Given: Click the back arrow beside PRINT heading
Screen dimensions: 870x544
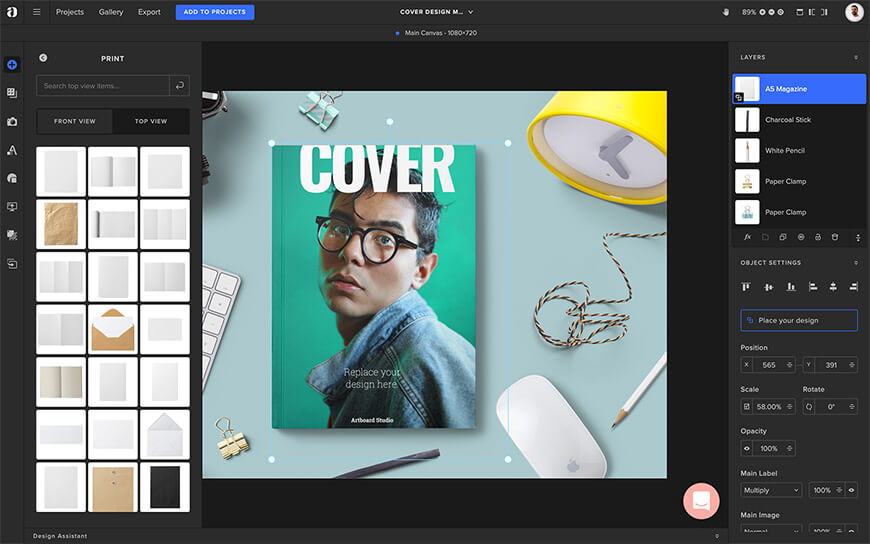Looking at the screenshot, I should pyautogui.click(x=43, y=58).
